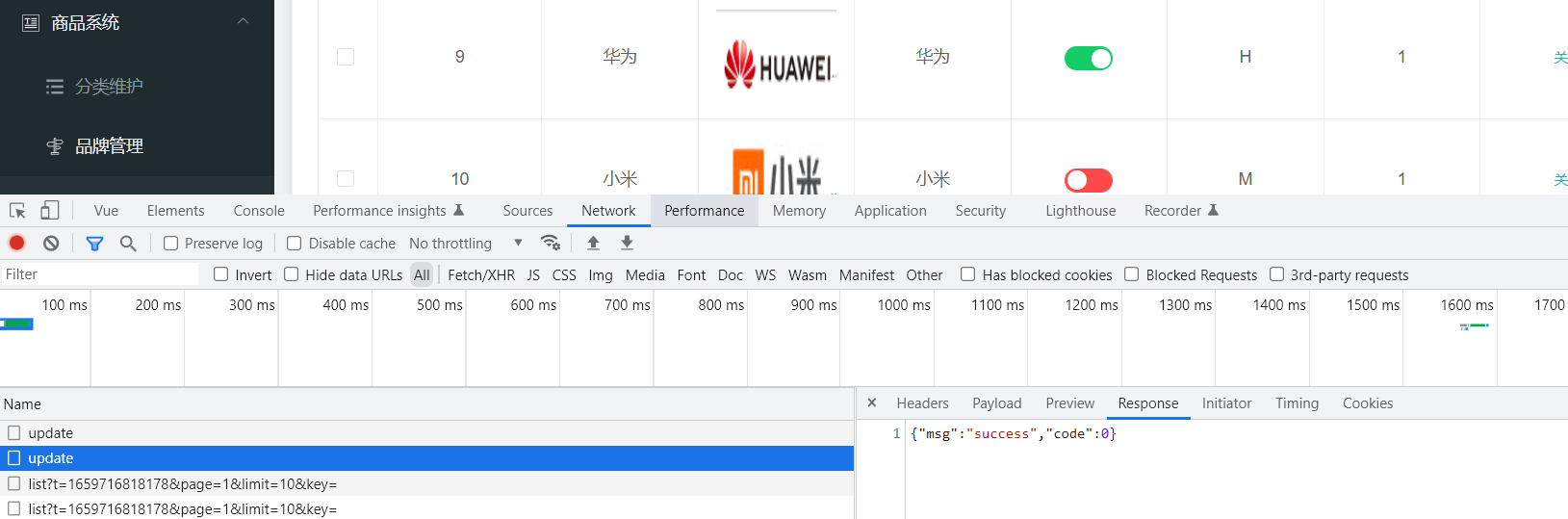Filter by Font requests
This screenshot has height=519, width=1568.
point(691,274)
